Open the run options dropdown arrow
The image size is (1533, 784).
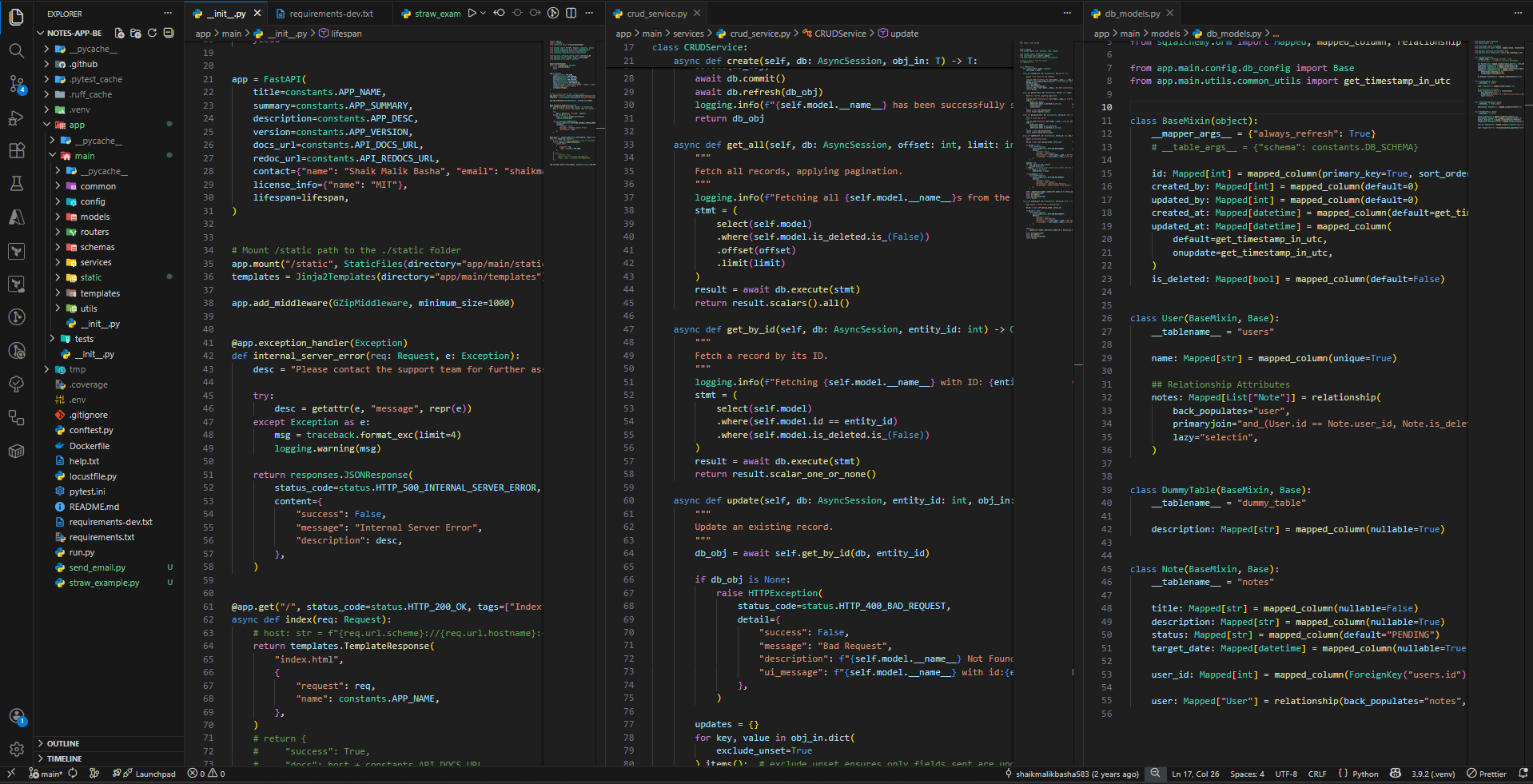[x=483, y=13]
